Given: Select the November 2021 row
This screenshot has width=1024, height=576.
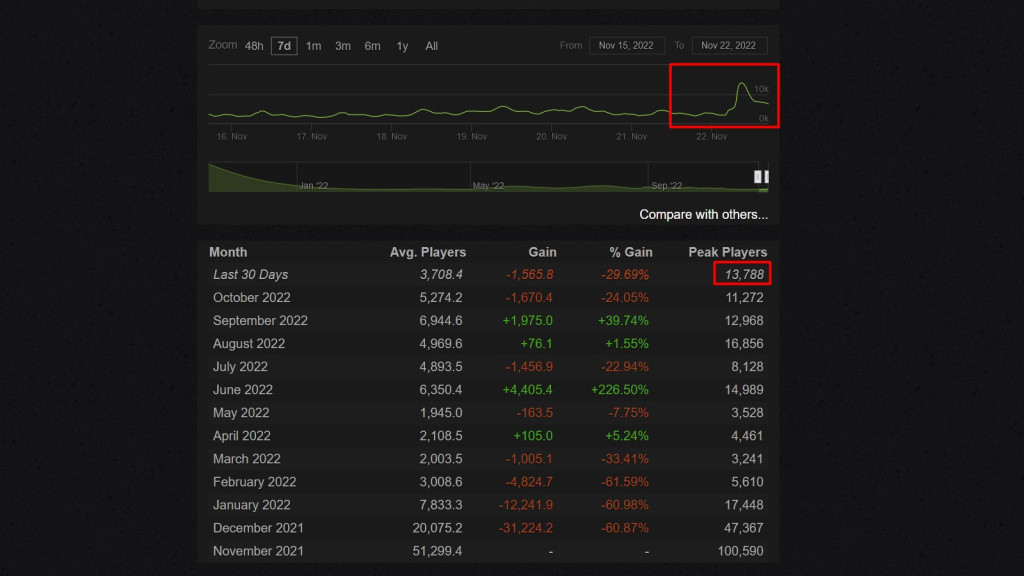Looking at the screenshot, I should click(258, 550).
